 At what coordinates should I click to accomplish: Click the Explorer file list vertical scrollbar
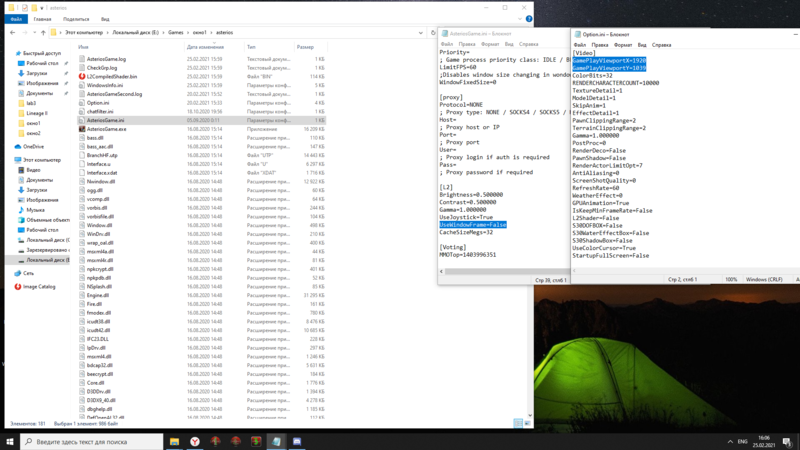pos(531,200)
